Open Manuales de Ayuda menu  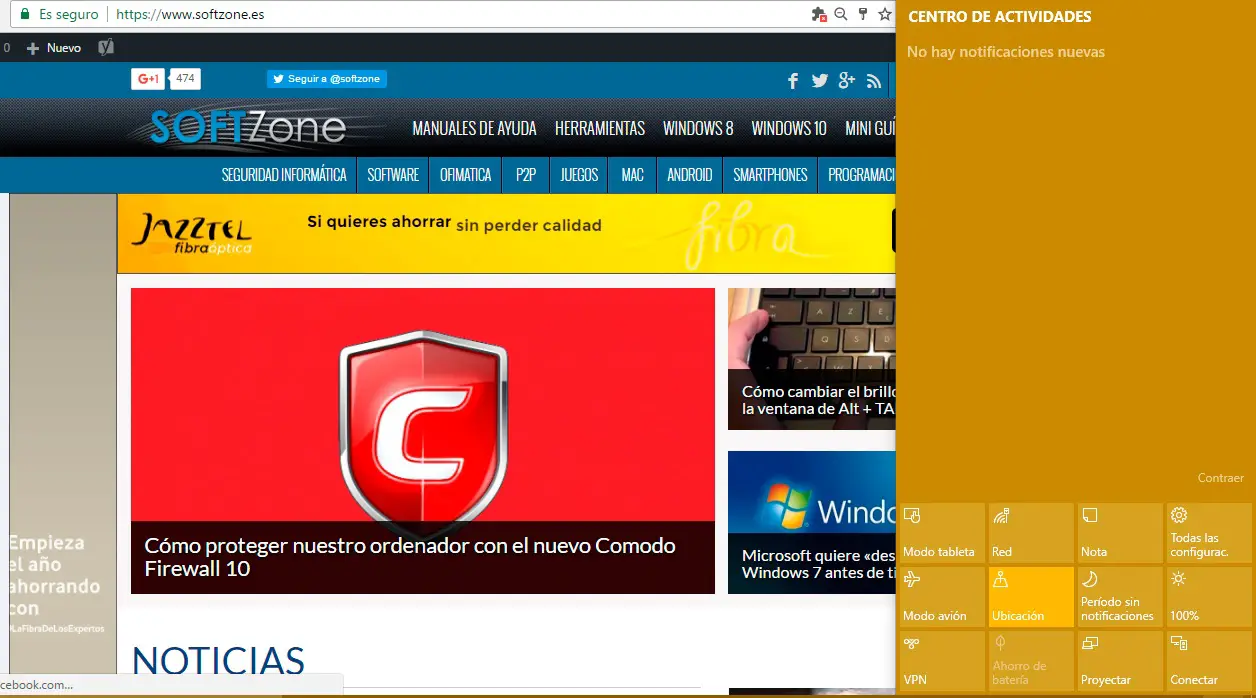(474, 128)
